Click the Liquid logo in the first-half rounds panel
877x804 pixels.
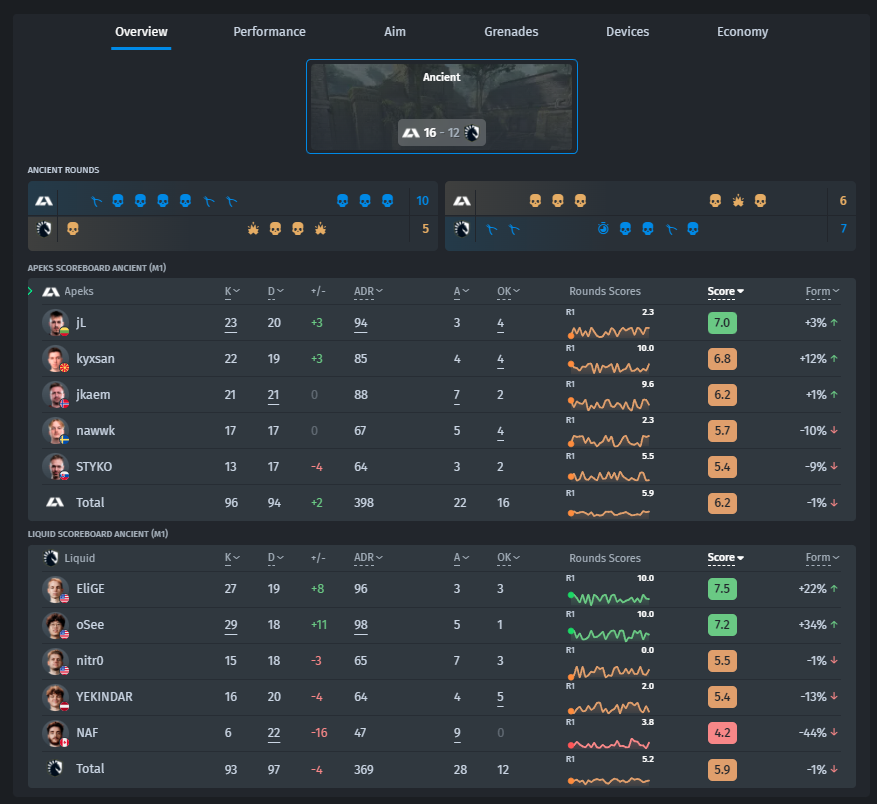(44, 229)
